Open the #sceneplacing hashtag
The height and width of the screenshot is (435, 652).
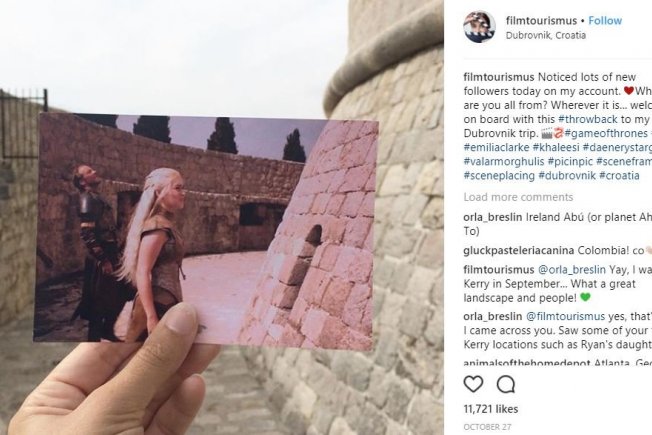(499, 175)
